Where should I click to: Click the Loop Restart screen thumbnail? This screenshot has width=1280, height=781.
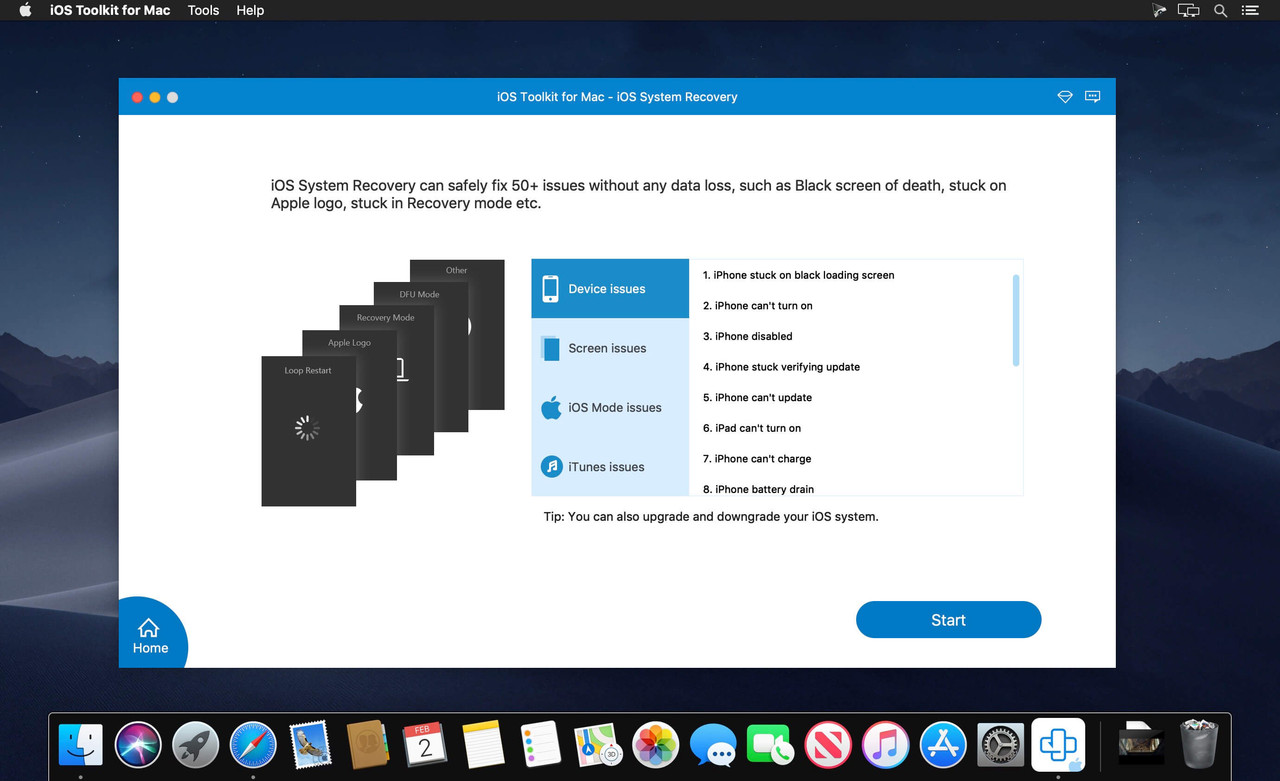coord(308,430)
